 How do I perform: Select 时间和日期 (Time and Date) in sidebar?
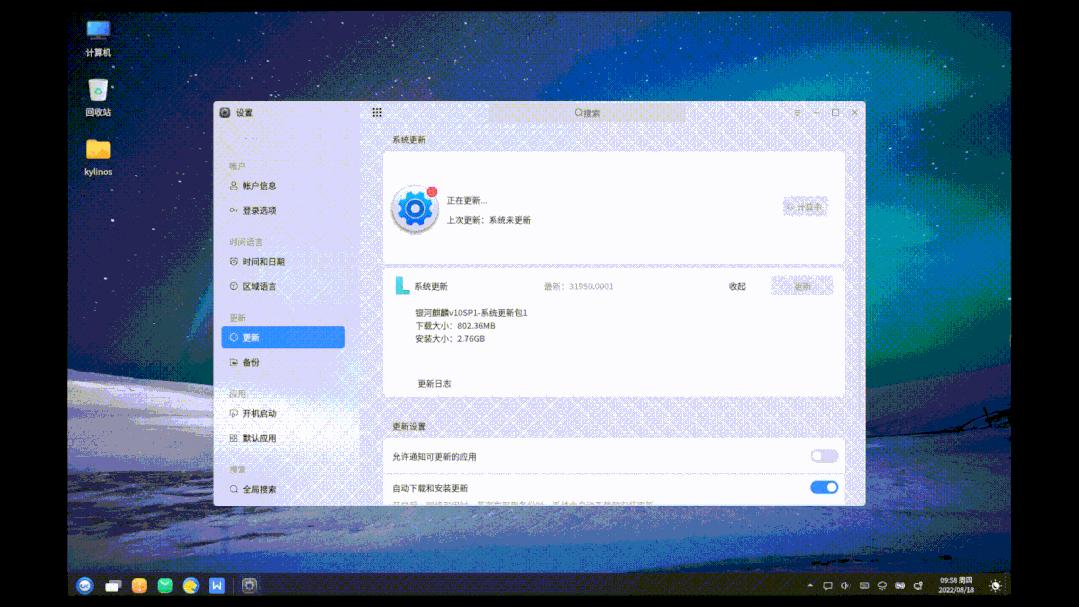pyautogui.click(x=262, y=261)
